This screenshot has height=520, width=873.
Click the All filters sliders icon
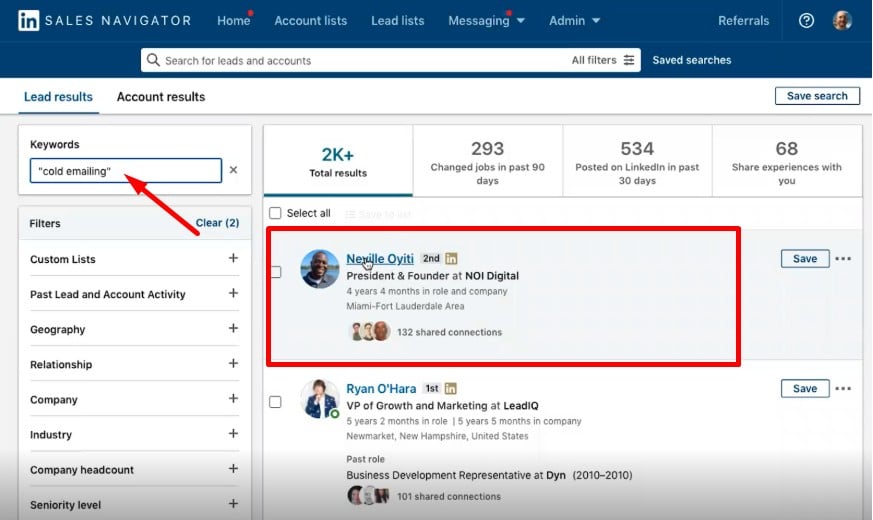pyautogui.click(x=629, y=60)
